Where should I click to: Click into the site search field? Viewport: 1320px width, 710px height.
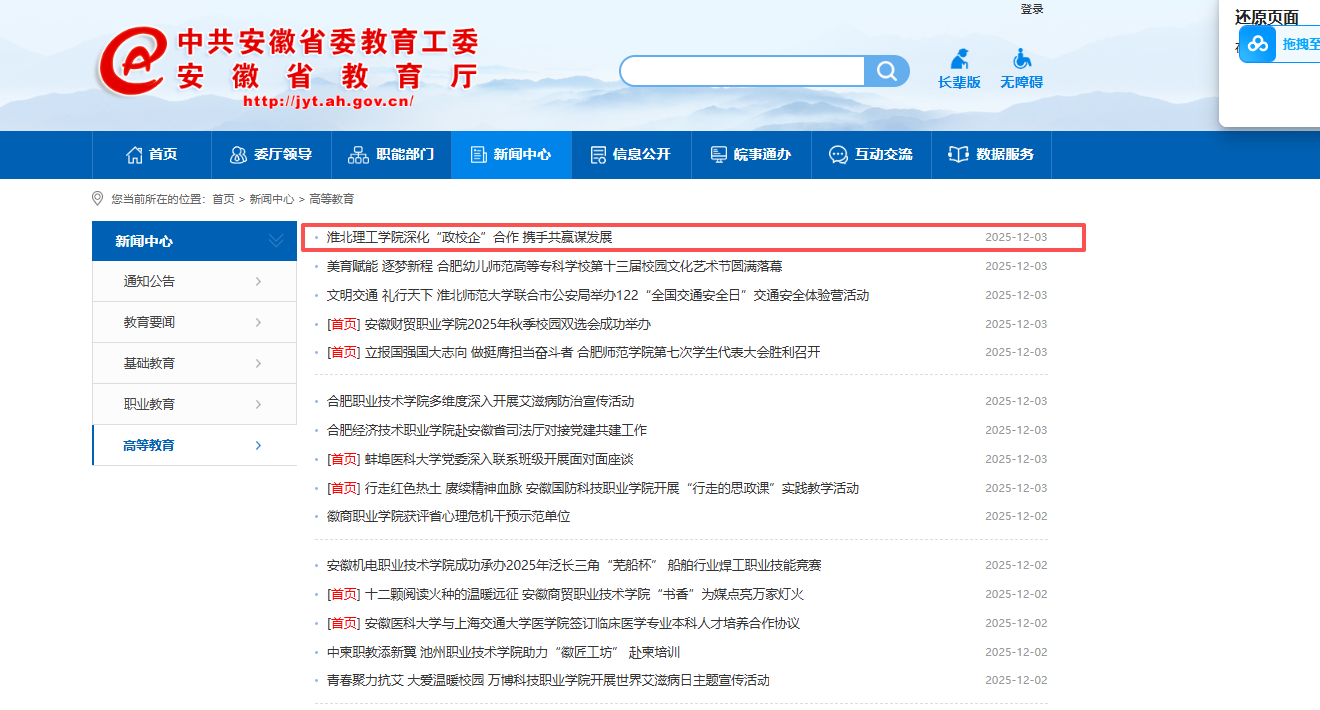pyautogui.click(x=742, y=71)
